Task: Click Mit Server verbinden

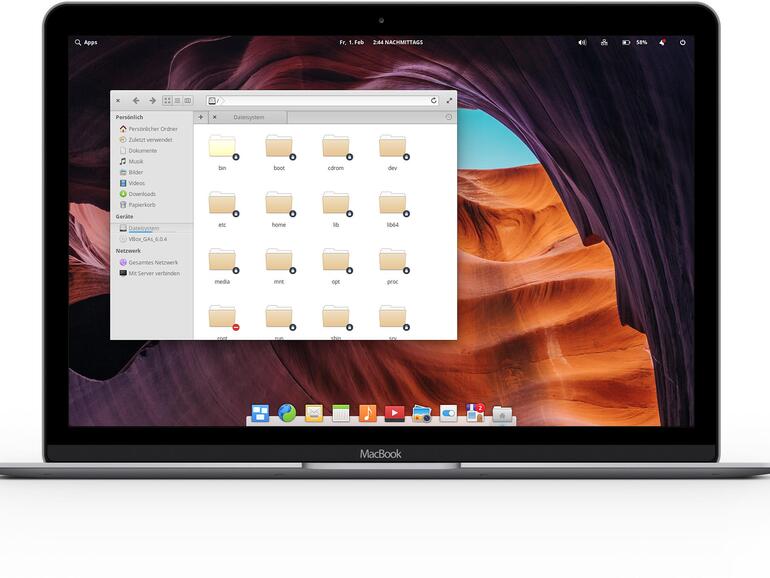Action: pos(152,274)
